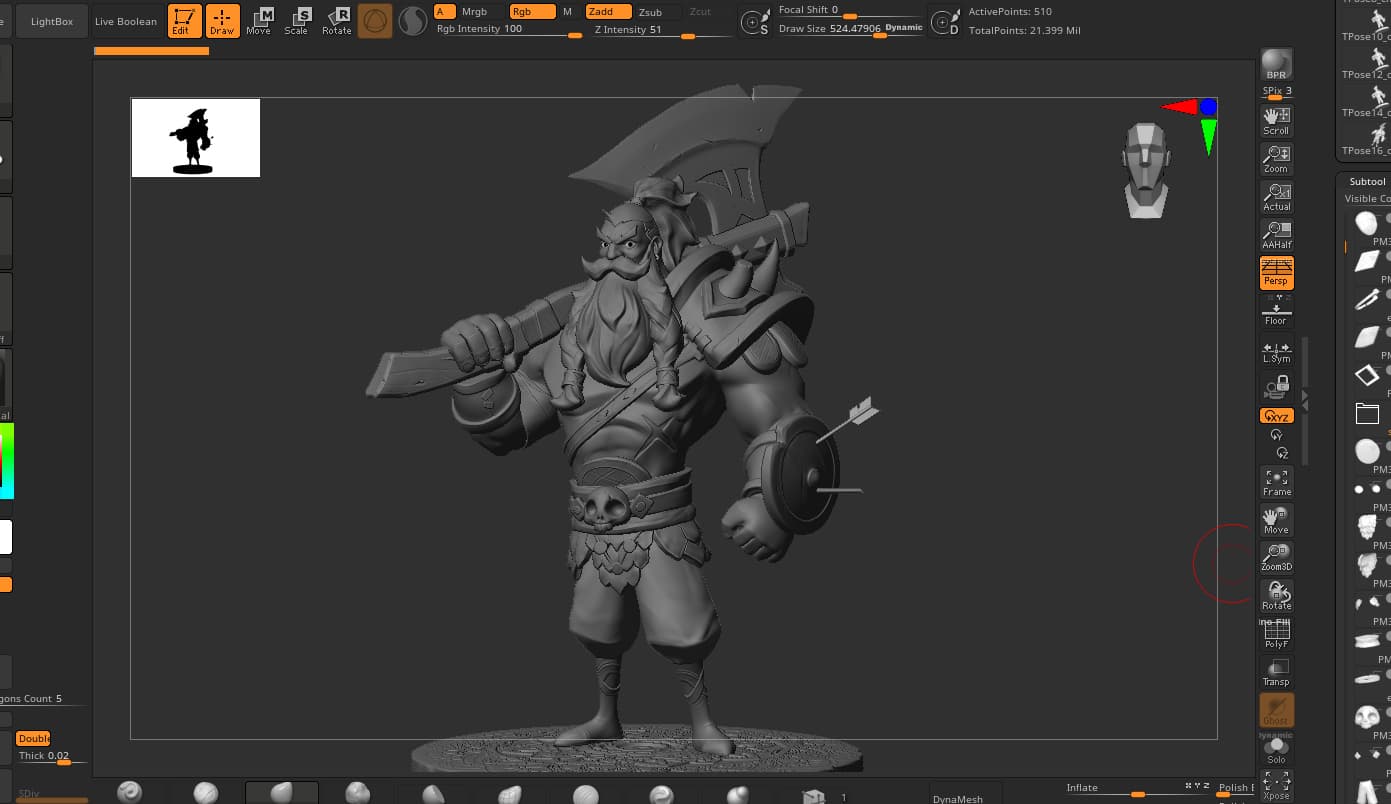The image size is (1391, 804).
Task: Toggle L.Sym local symmetry
Action: 1277,352
